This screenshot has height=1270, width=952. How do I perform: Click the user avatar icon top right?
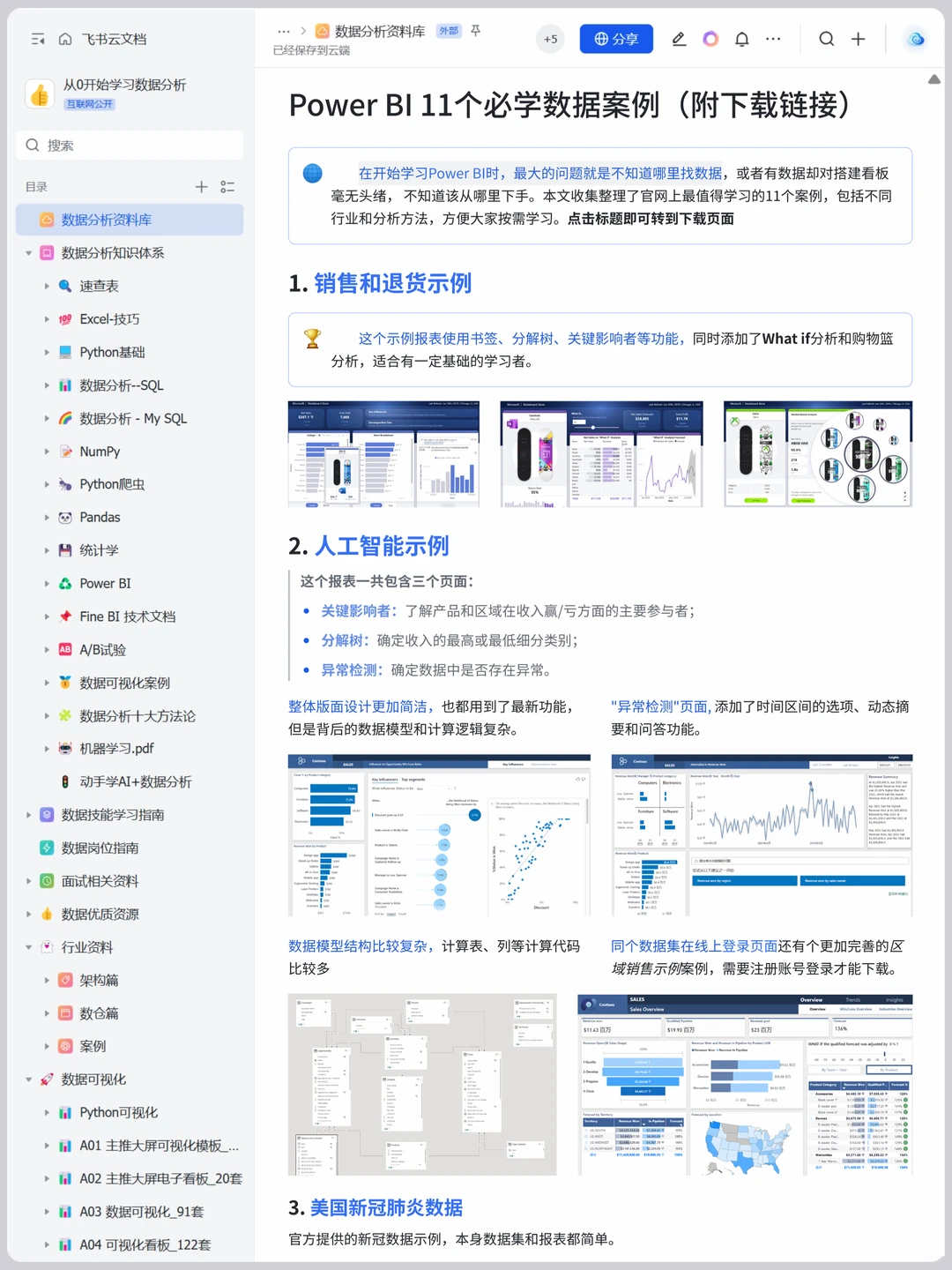915,39
